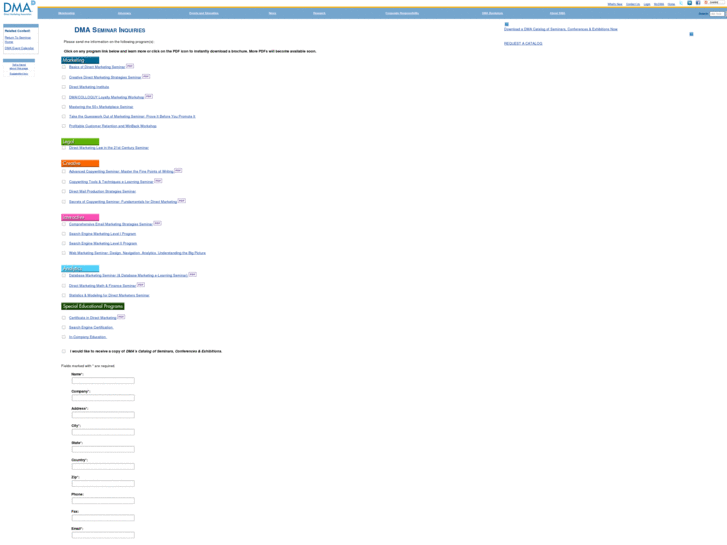Open Search Engine Certification link

point(91,327)
